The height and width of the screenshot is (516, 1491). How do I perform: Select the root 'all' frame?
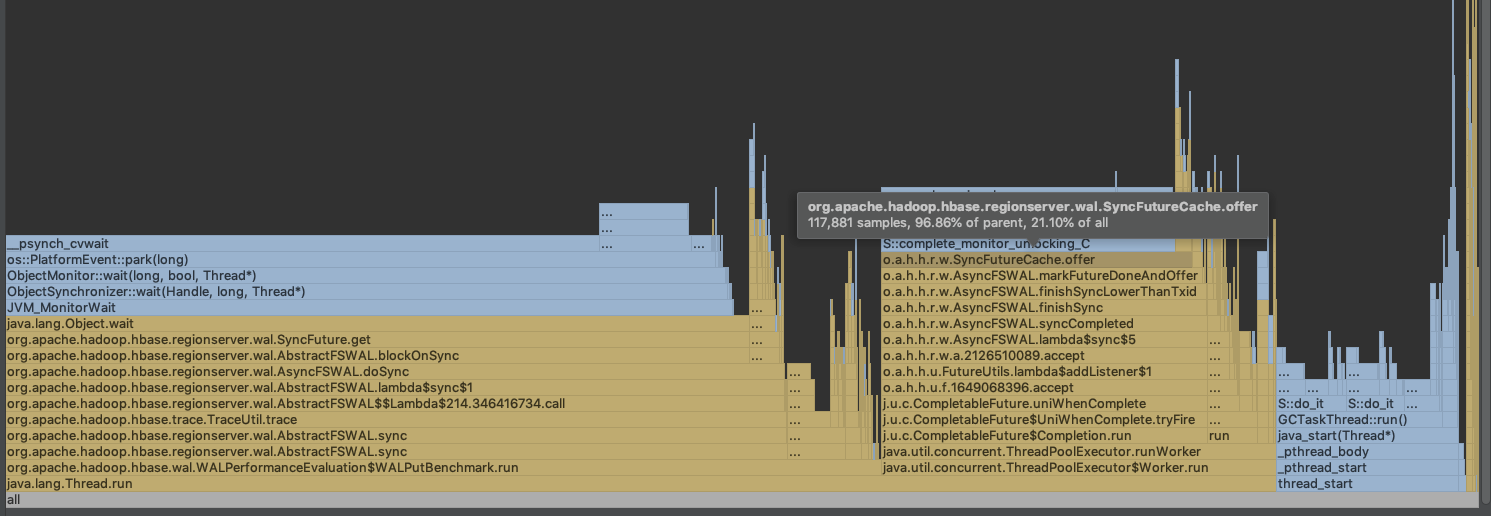[x=742, y=499]
